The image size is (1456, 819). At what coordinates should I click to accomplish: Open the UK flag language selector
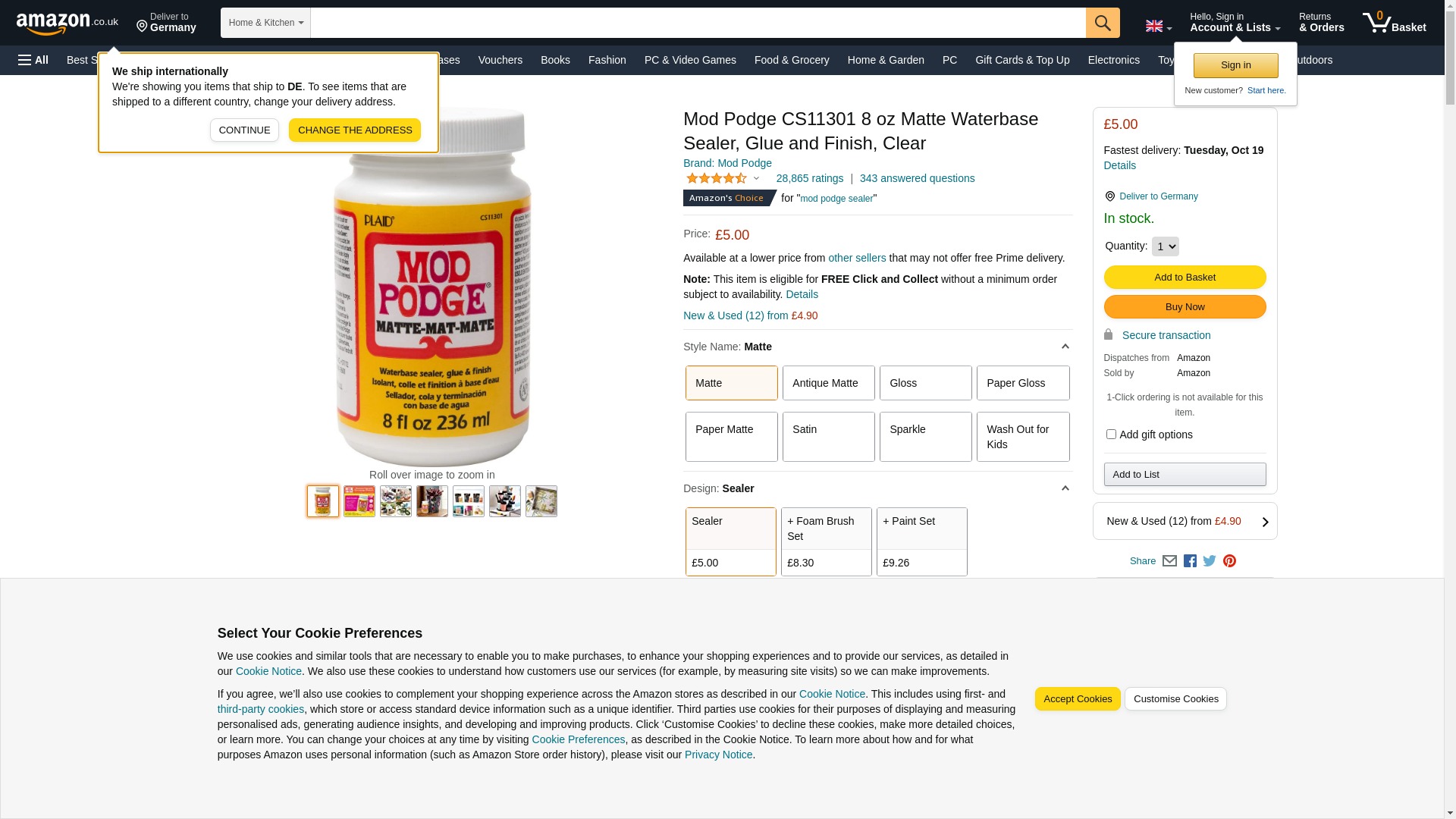pyautogui.click(x=1158, y=27)
